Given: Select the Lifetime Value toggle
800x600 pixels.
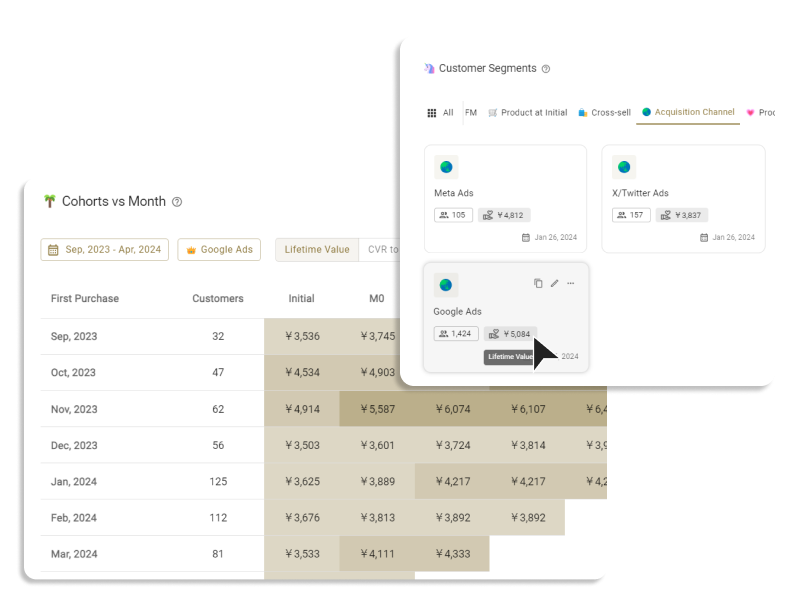Looking at the screenshot, I should point(317,249).
